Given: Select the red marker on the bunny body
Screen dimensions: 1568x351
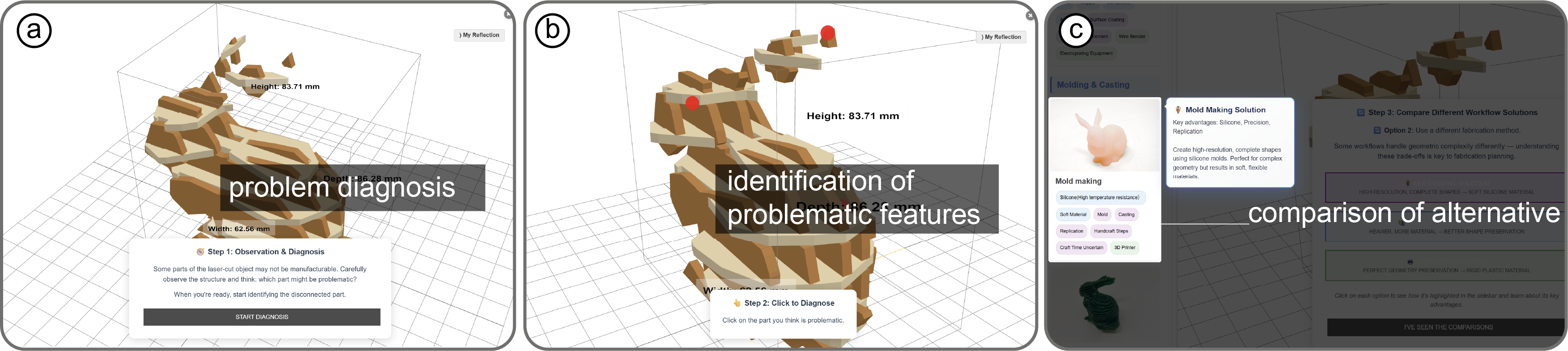Looking at the screenshot, I should pyautogui.click(x=692, y=103).
